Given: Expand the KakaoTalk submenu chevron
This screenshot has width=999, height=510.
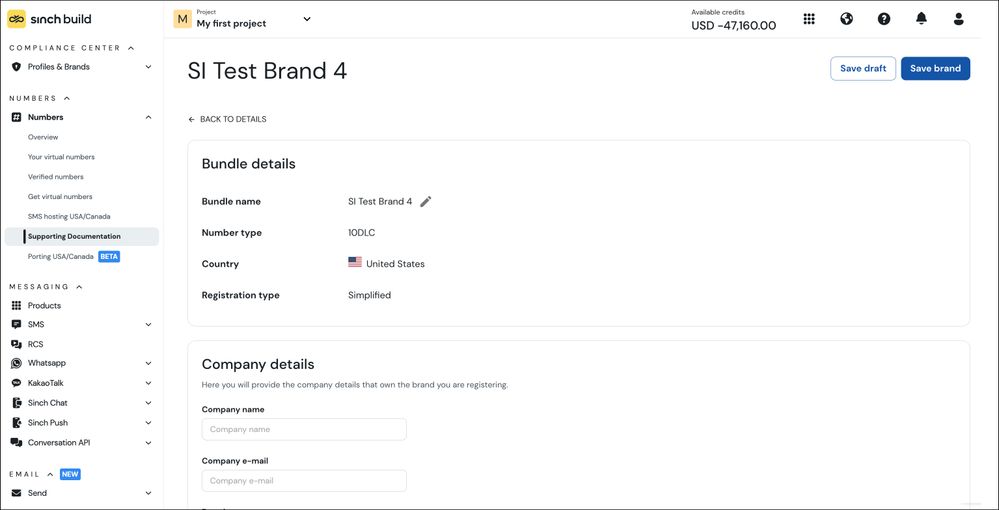Looking at the screenshot, I should click(x=148, y=383).
